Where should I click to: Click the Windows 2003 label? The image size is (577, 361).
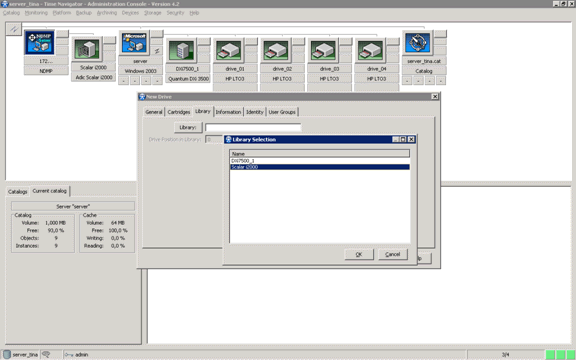[141, 71]
